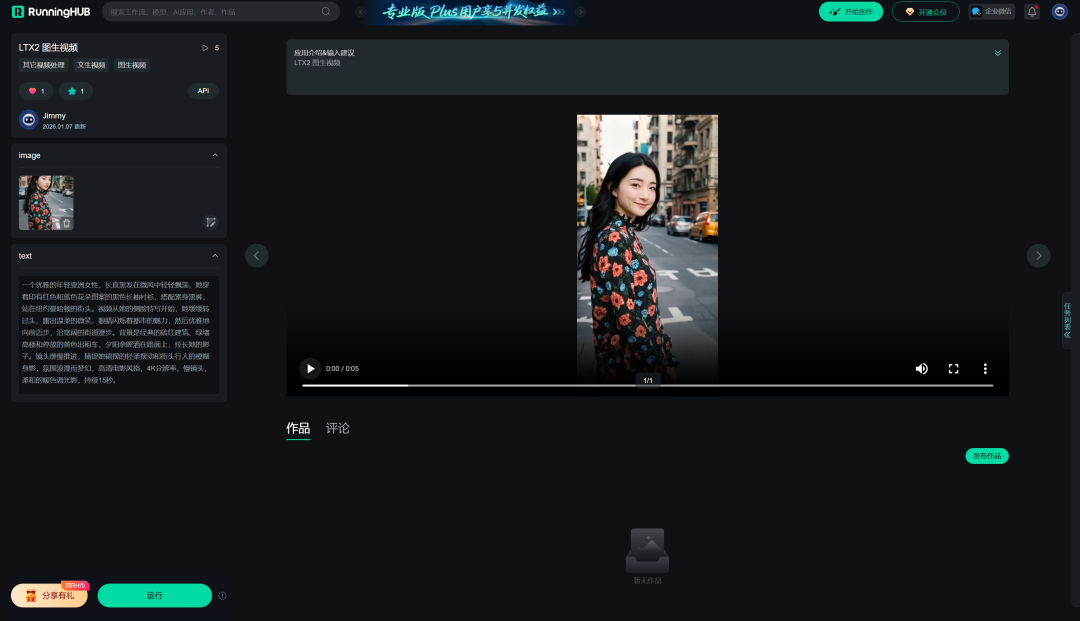Click the API button
The height and width of the screenshot is (621, 1080).
(x=203, y=91)
